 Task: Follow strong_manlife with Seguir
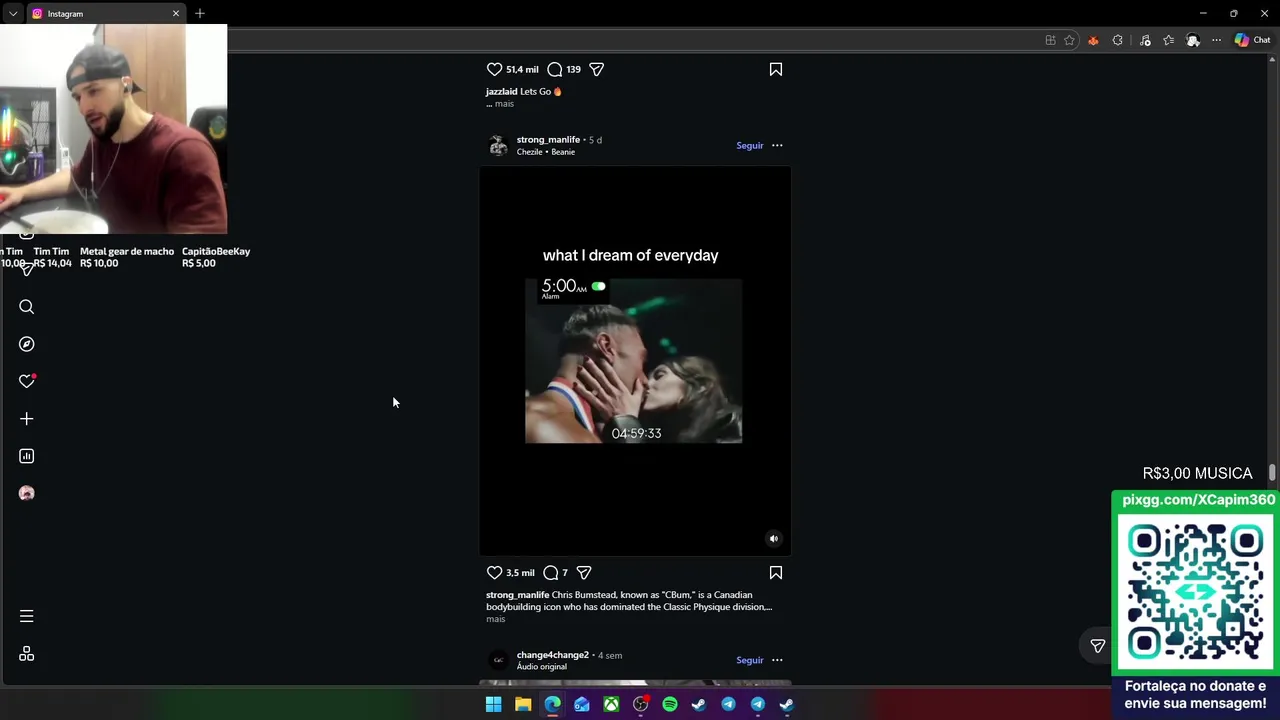pos(750,146)
